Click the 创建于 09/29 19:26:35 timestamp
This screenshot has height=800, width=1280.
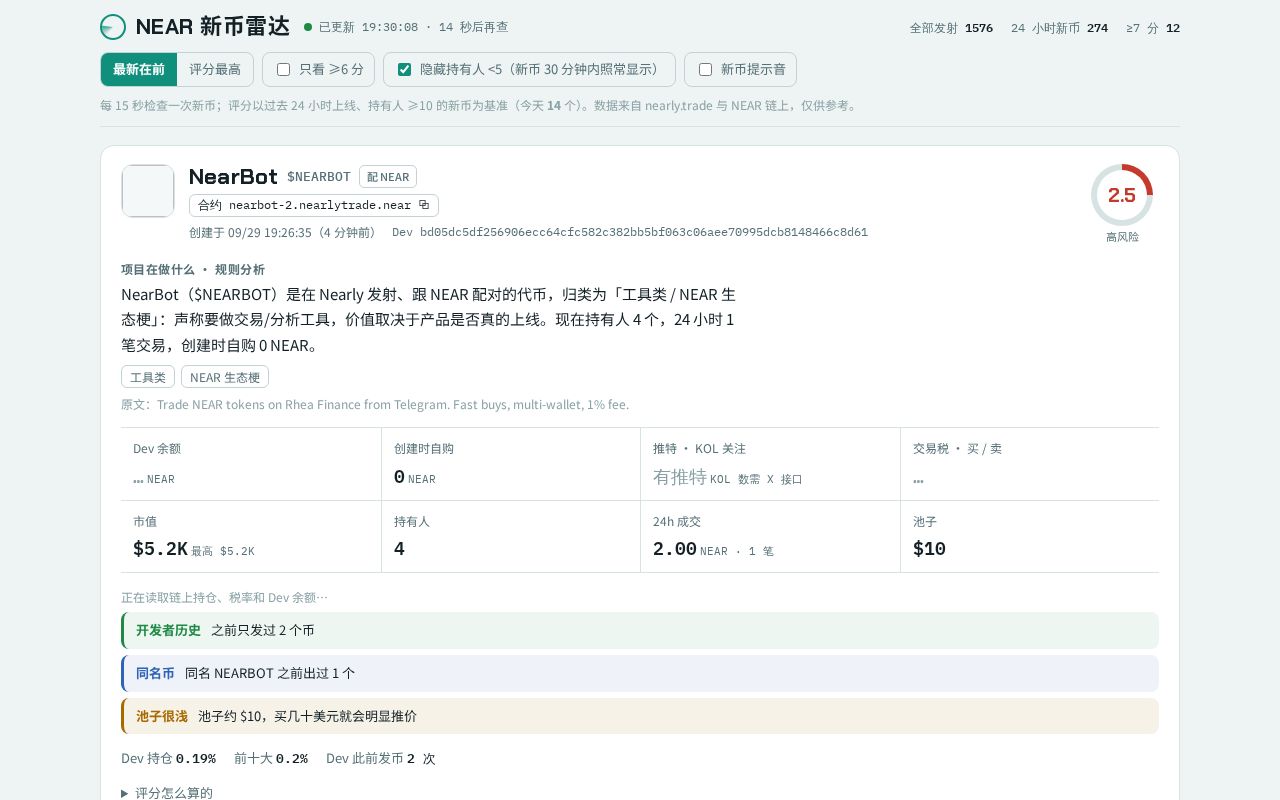click(282, 232)
